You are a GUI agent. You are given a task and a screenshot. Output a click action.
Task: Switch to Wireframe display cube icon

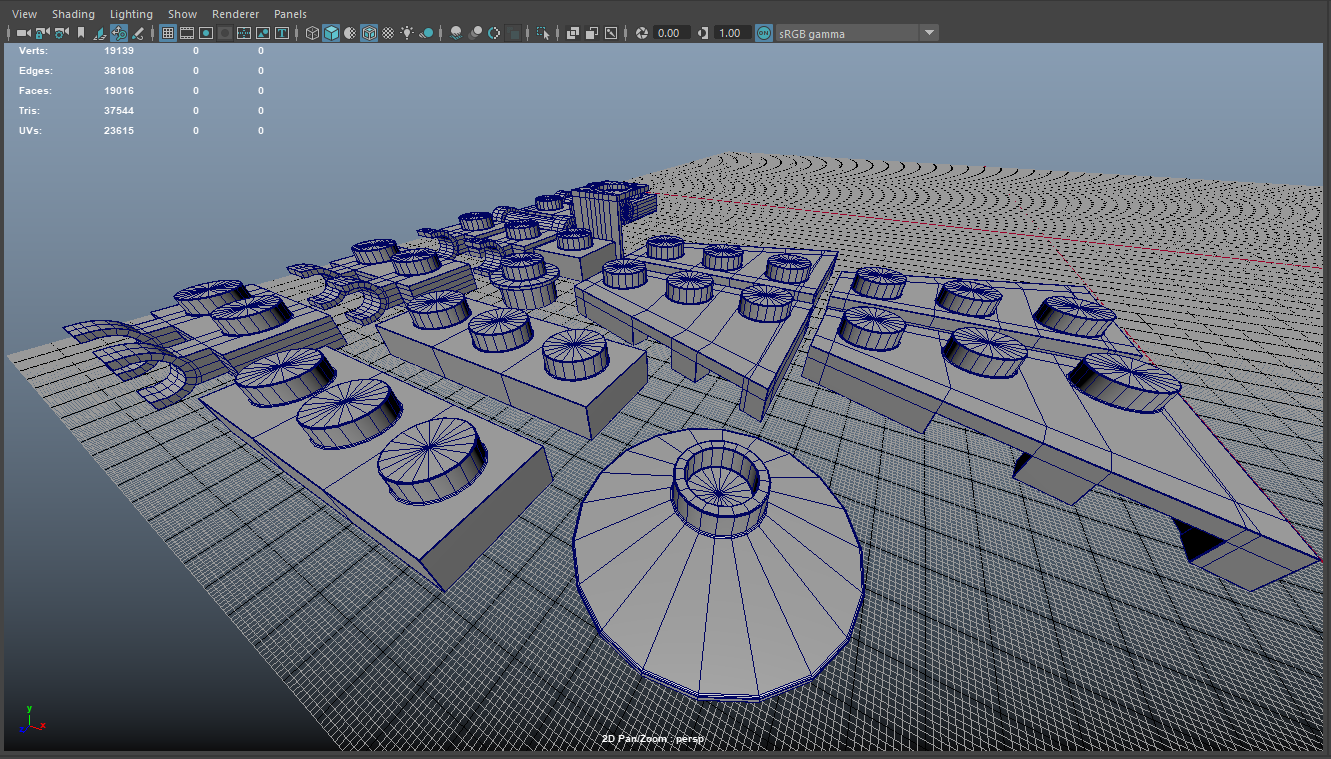click(312, 33)
